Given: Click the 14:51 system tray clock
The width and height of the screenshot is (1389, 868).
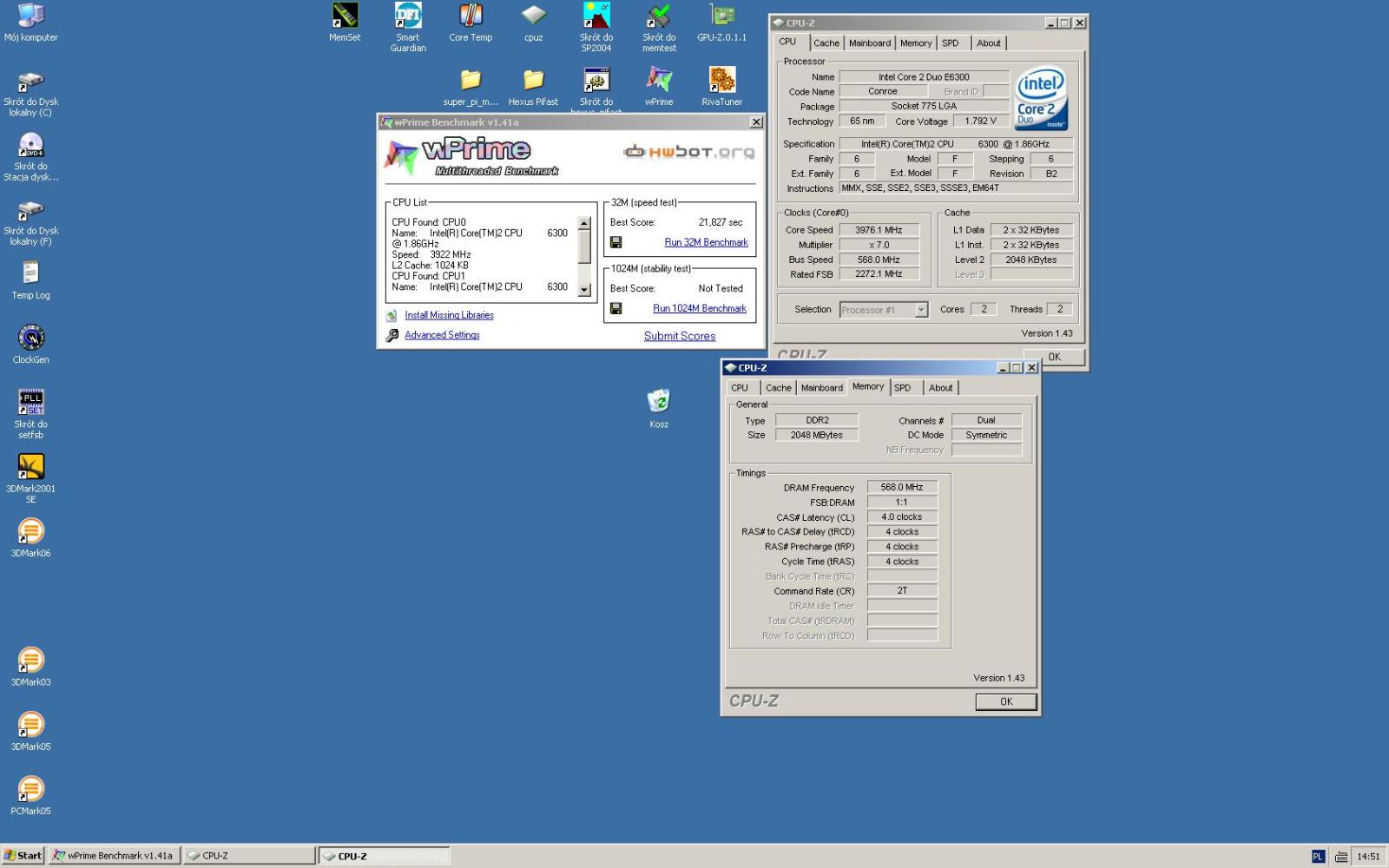Looking at the screenshot, I should coord(1368,857).
